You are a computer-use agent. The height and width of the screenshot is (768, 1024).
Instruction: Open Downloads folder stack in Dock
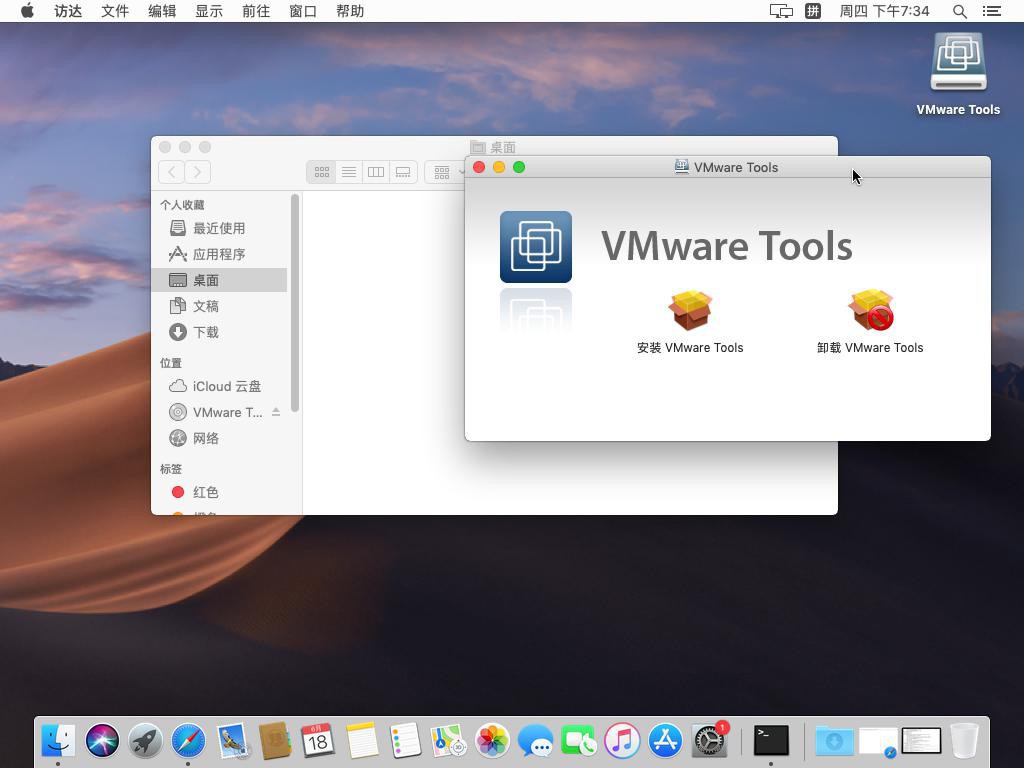[834, 741]
